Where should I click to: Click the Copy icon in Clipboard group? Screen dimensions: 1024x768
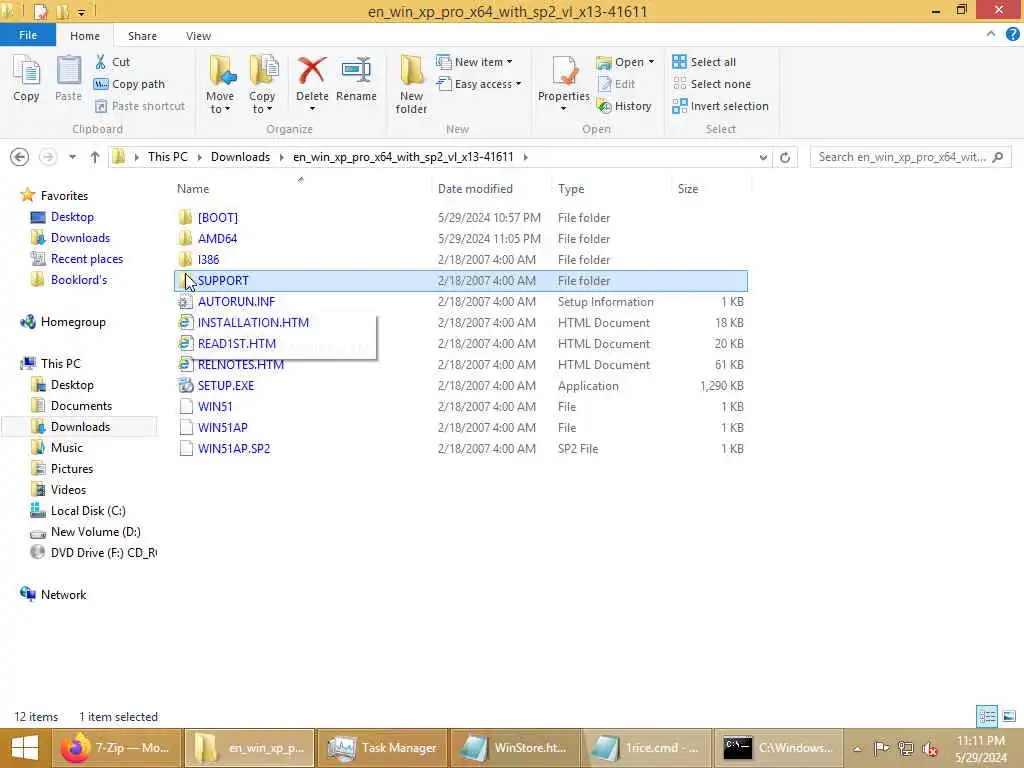26,79
